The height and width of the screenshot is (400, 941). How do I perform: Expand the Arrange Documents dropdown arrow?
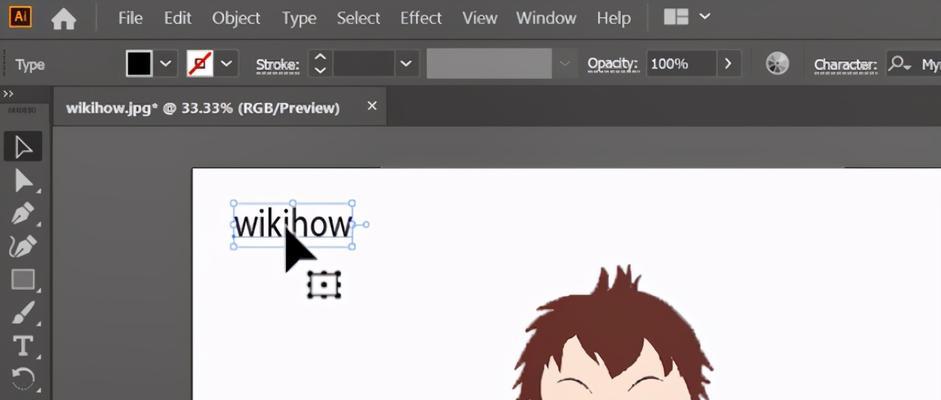[x=705, y=17]
